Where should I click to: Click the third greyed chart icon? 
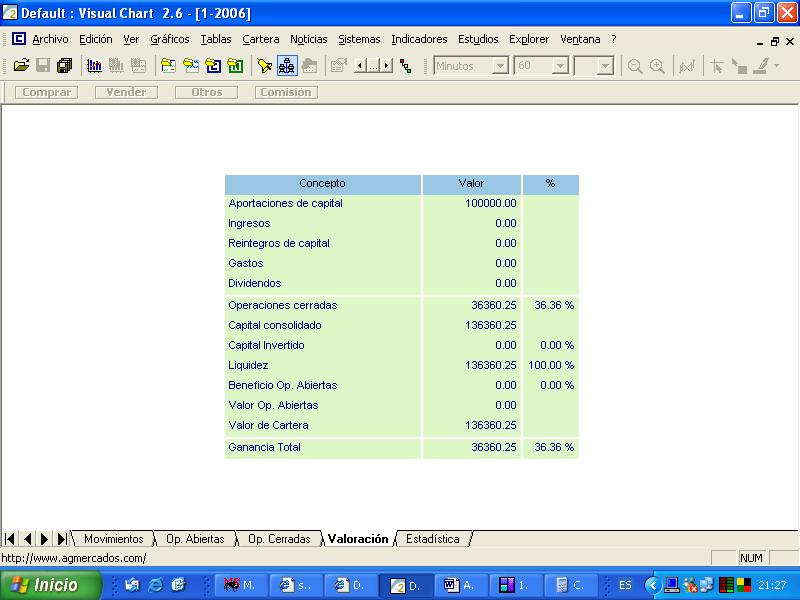pos(138,66)
